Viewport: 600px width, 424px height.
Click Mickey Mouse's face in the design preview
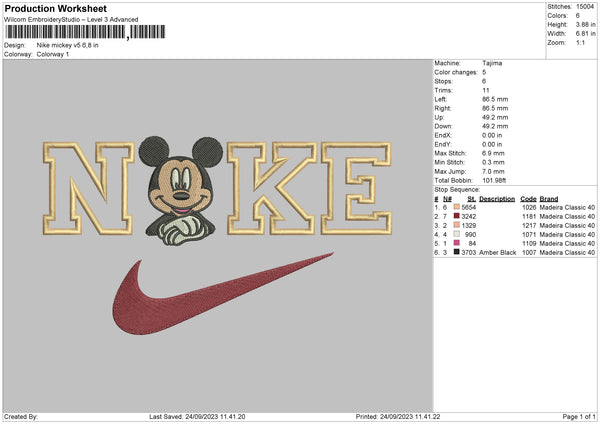click(180, 188)
